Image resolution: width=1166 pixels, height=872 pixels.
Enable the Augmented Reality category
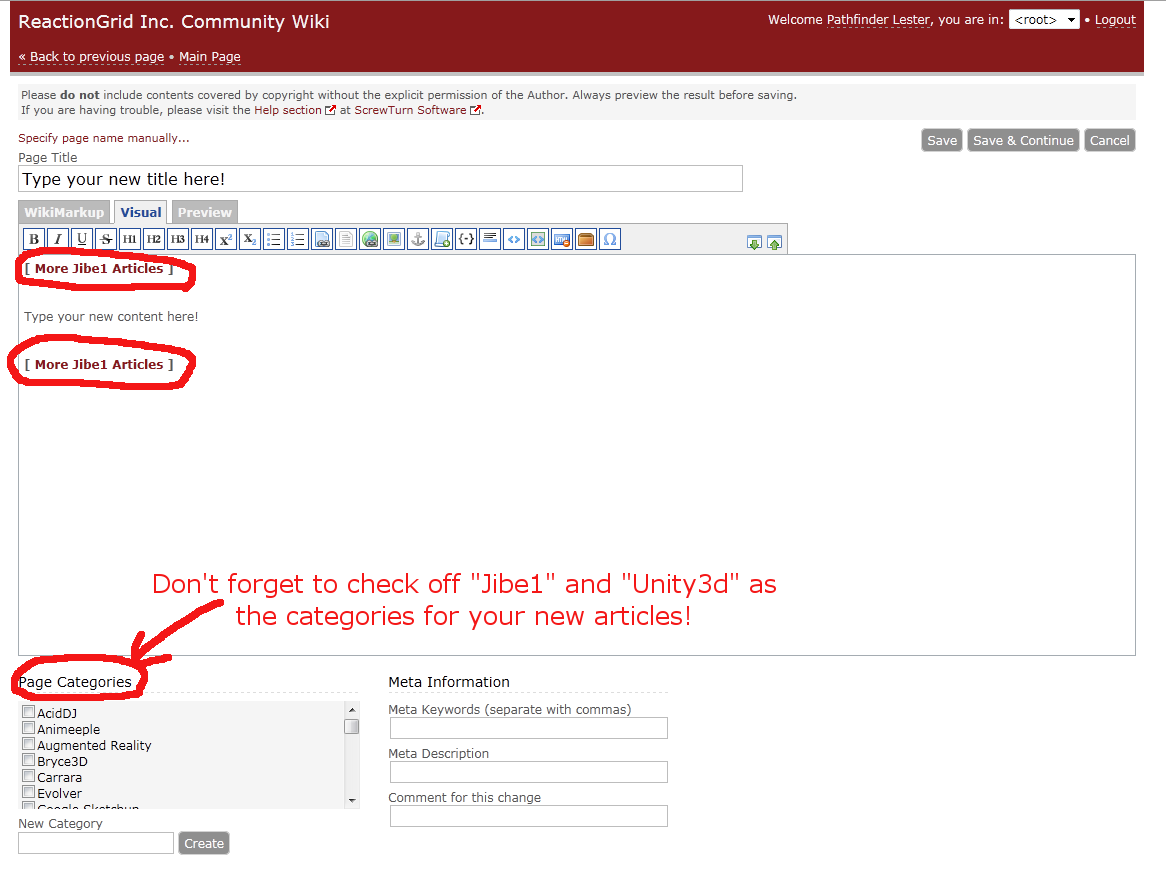coord(28,745)
